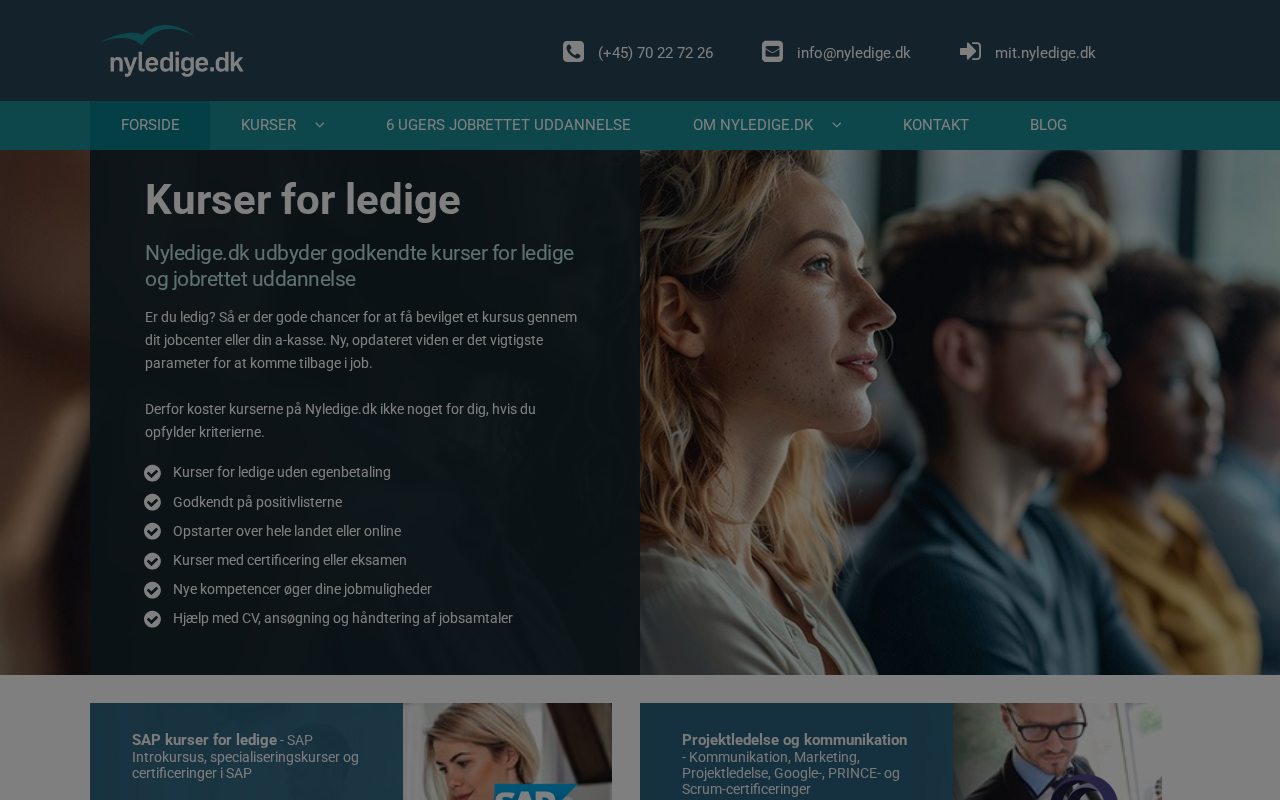The height and width of the screenshot is (800, 1280).
Task: Click the envelope email icon
Action: pos(772,51)
